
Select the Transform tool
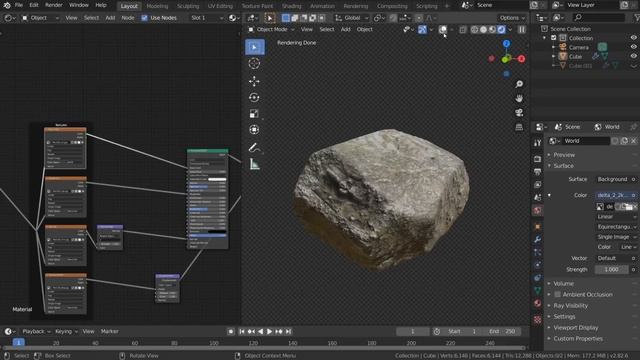pyautogui.click(x=254, y=130)
